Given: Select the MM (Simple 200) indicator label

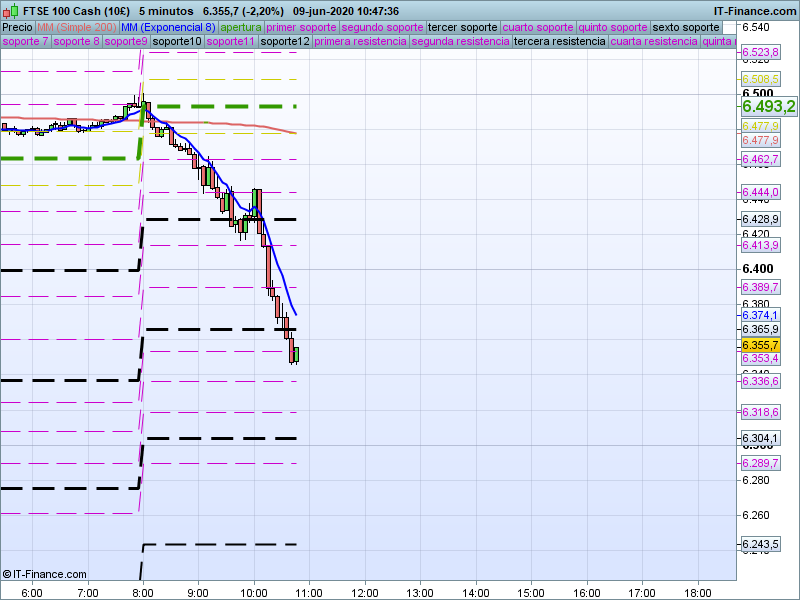Looking at the screenshot, I should coord(77,27).
